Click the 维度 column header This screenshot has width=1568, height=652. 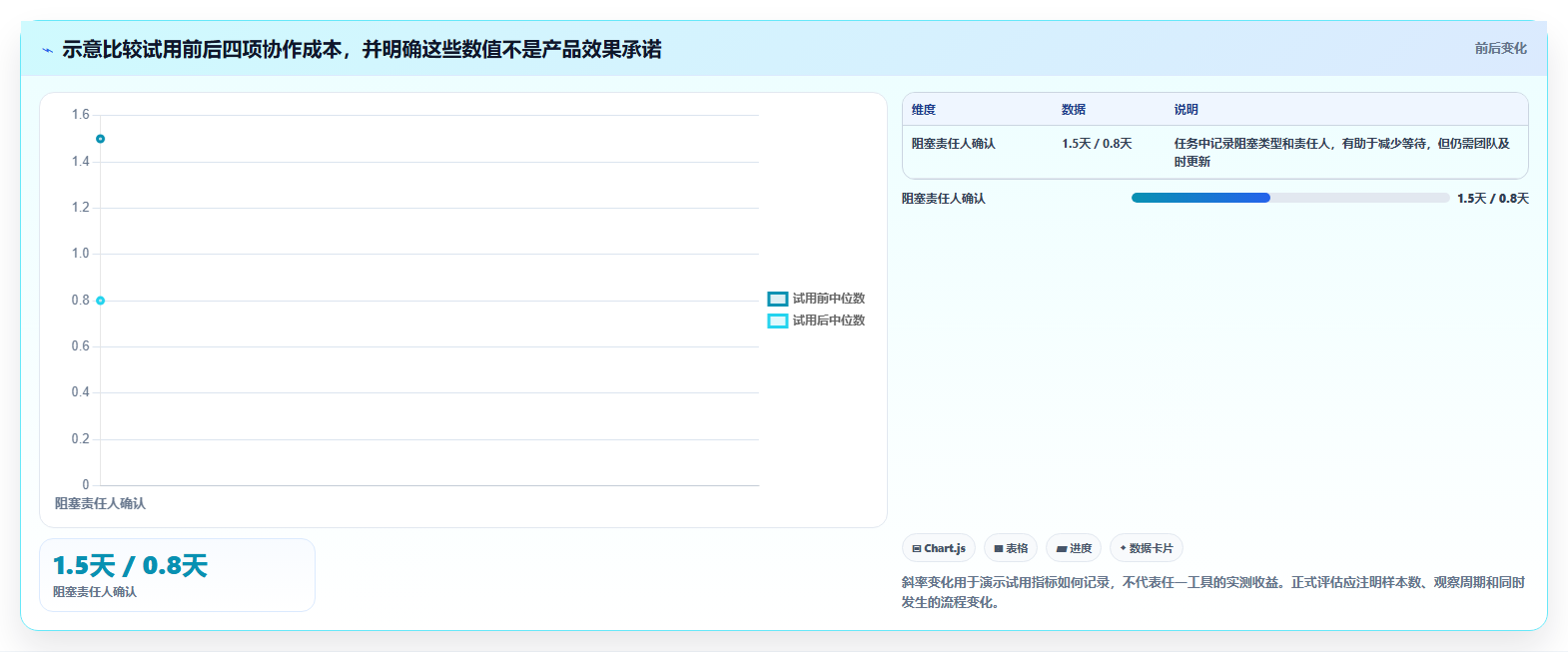pyautogui.click(x=924, y=110)
